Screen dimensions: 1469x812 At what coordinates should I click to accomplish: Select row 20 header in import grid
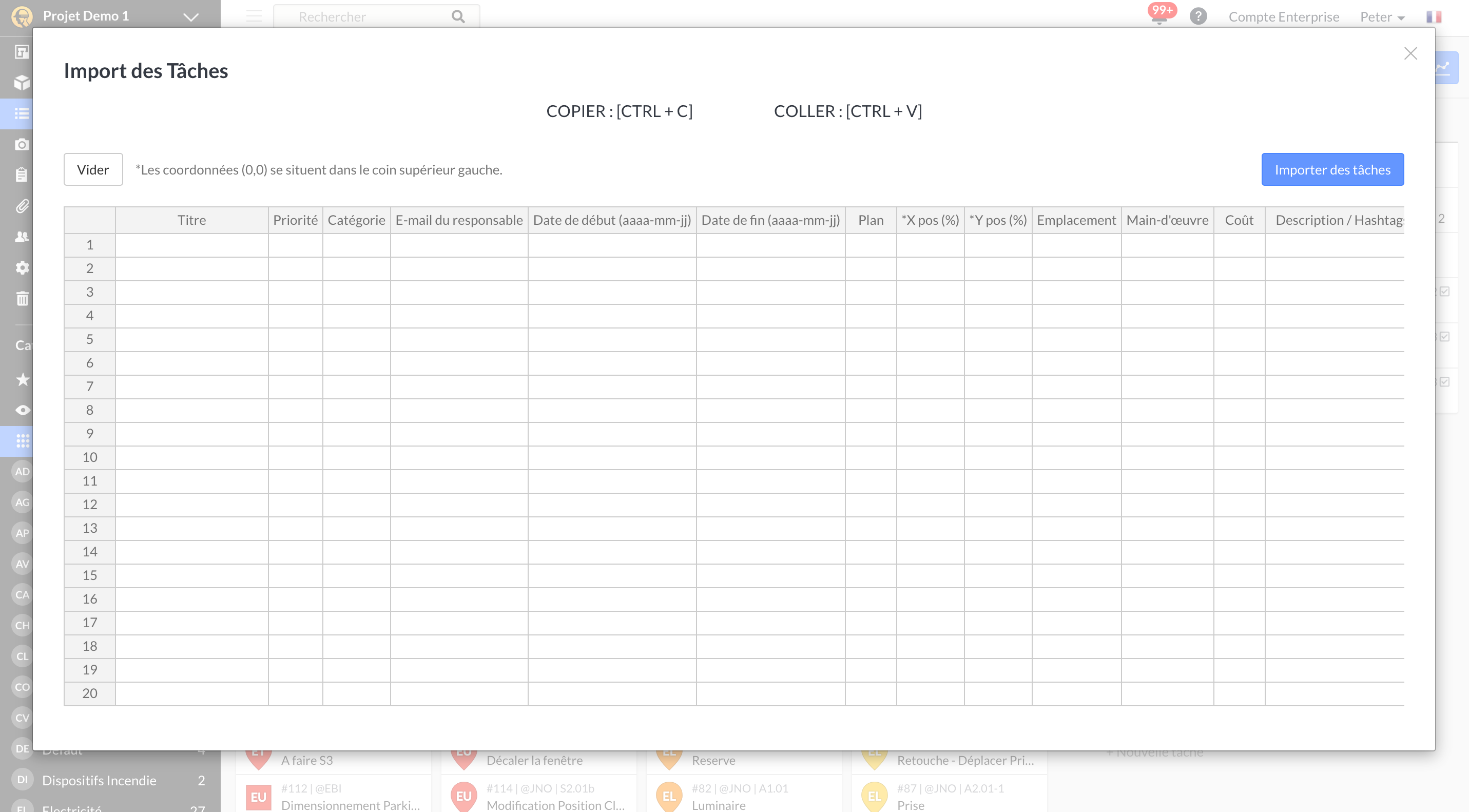(x=89, y=693)
